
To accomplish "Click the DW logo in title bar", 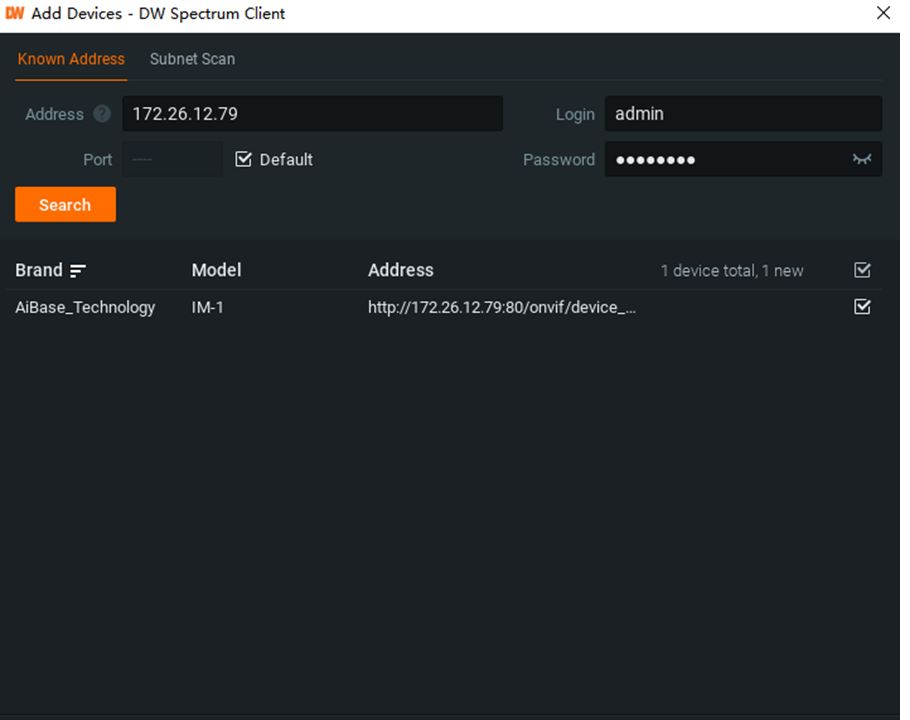I will click(x=15, y=13).
